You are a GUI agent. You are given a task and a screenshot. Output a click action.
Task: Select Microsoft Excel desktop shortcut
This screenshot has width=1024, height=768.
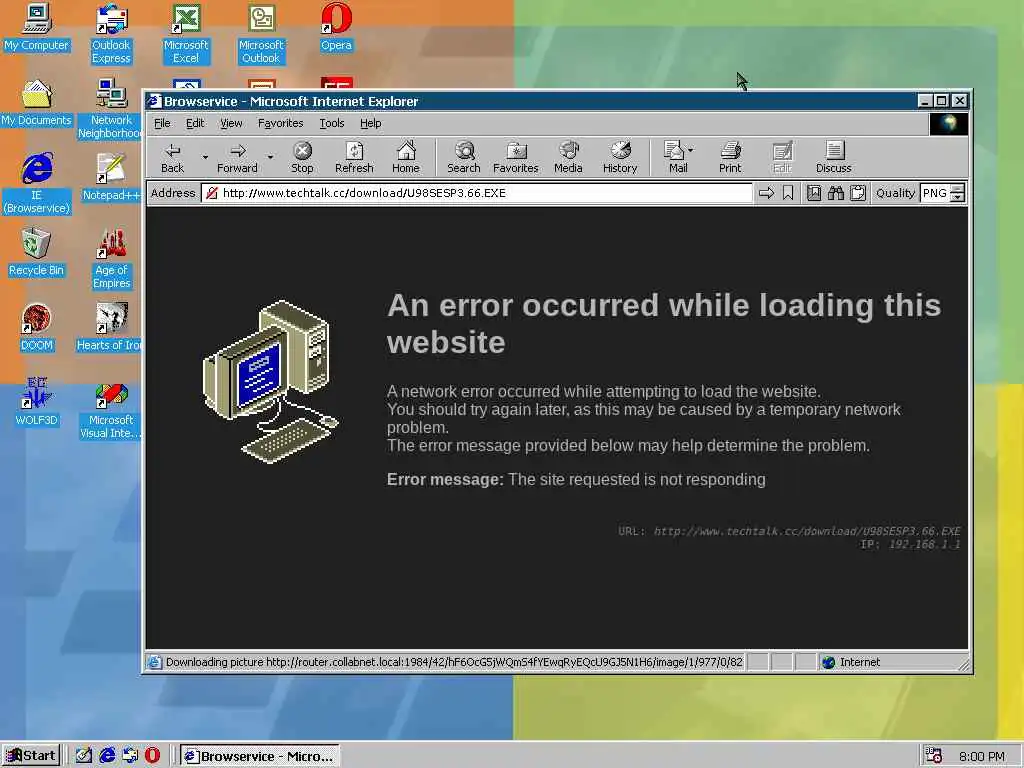coord(186,34)
